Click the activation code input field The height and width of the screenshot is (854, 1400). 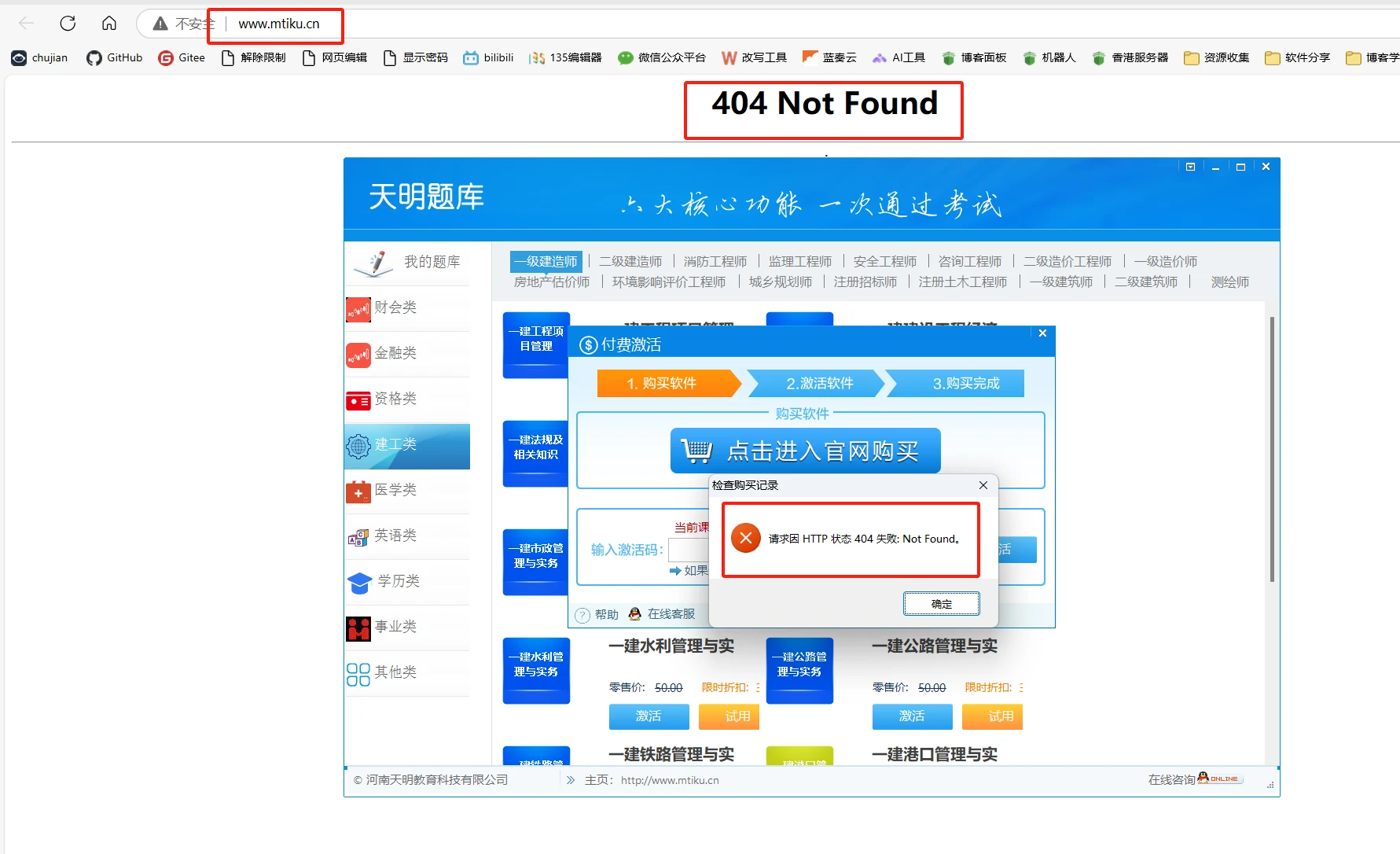(688, 550)
